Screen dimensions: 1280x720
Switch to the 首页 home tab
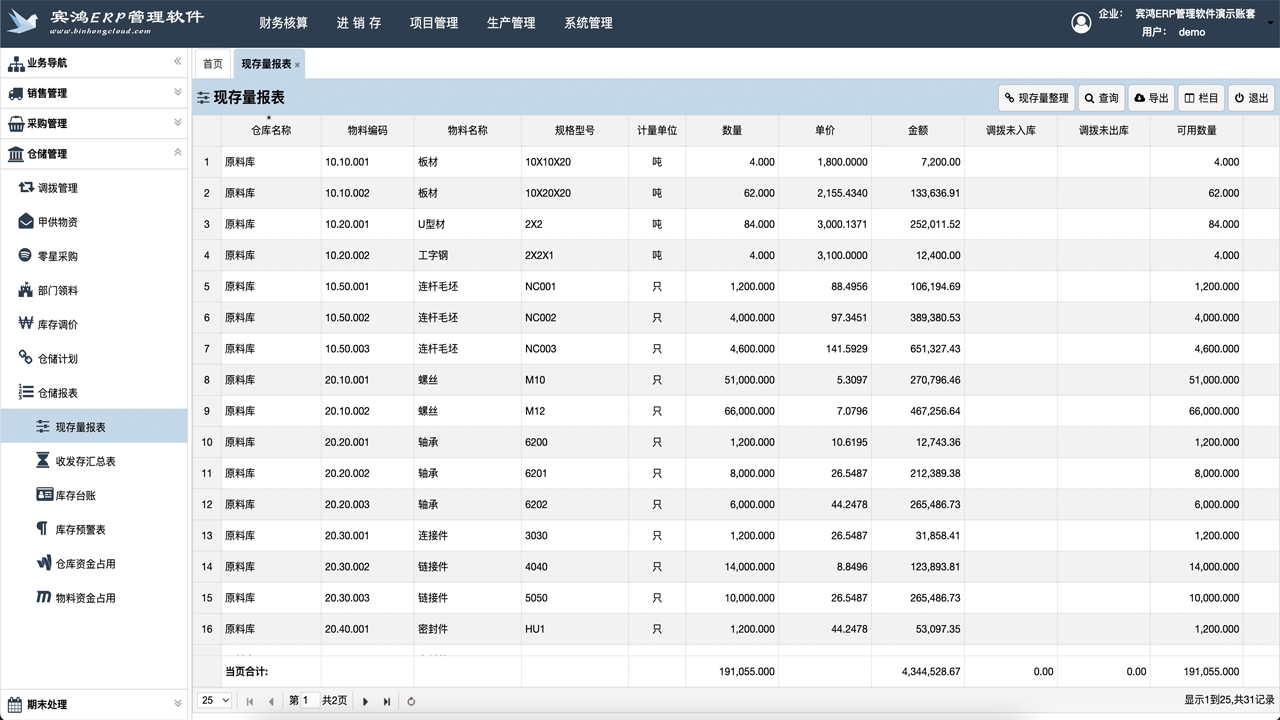pos(212,62)
